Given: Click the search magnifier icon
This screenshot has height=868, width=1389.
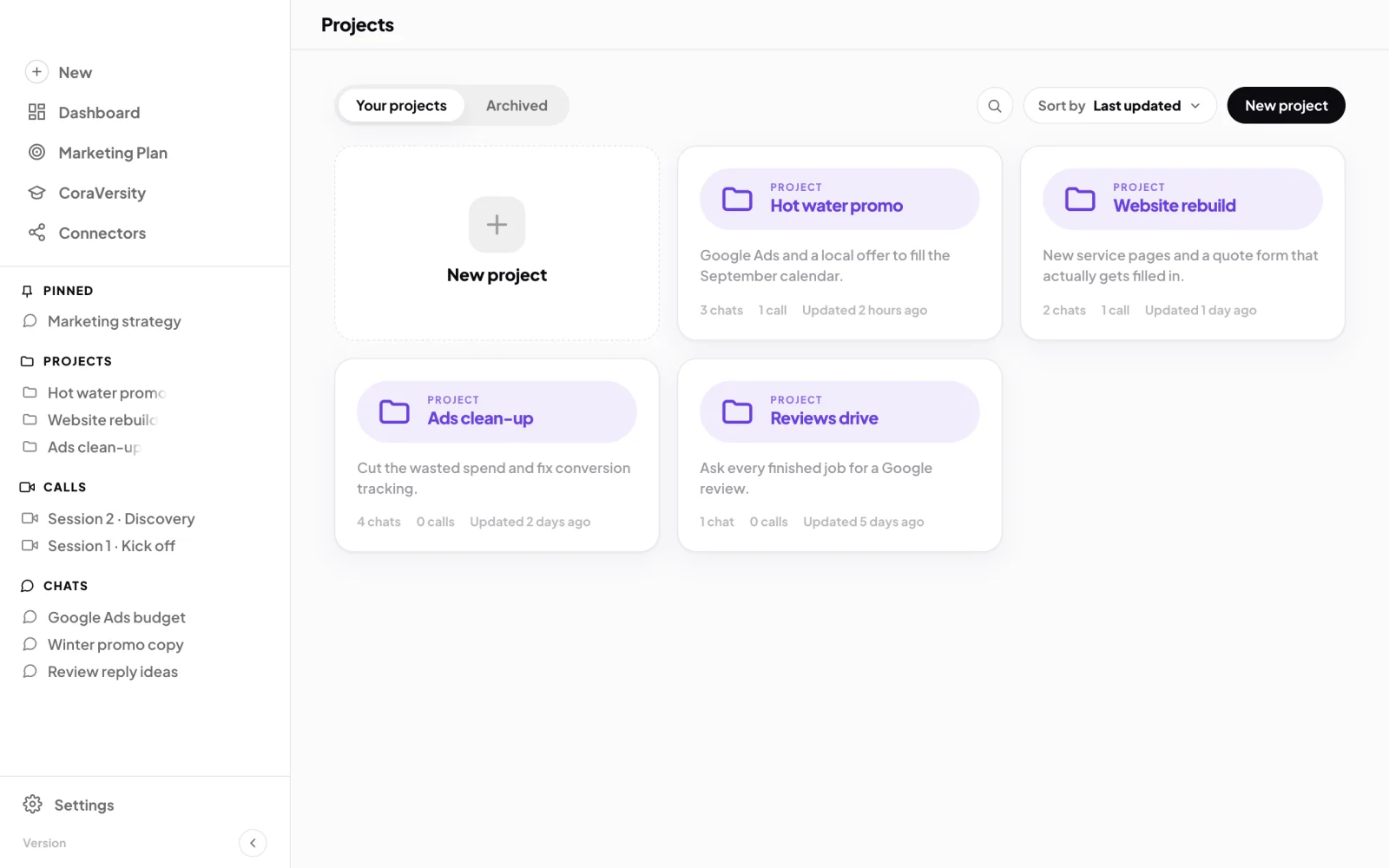Looking at the screenshot, I should click(995, 106).
